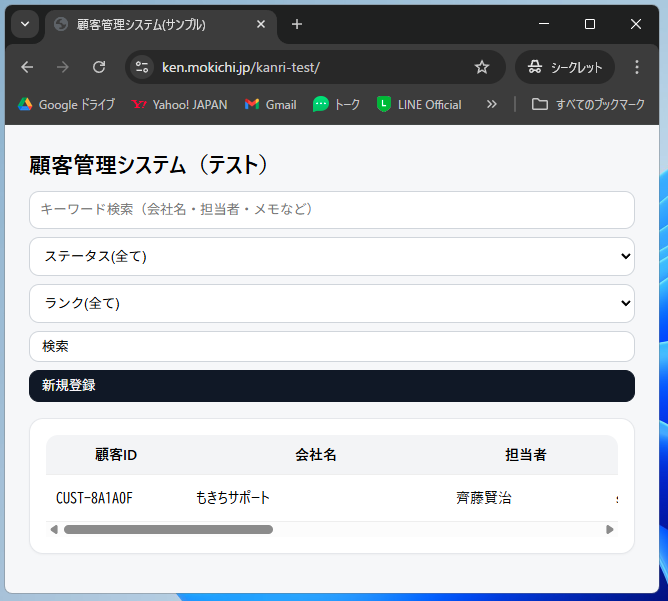Open a new tab with plus button
The width and height of the screenshot is (668, 601).
click(297, 24)
